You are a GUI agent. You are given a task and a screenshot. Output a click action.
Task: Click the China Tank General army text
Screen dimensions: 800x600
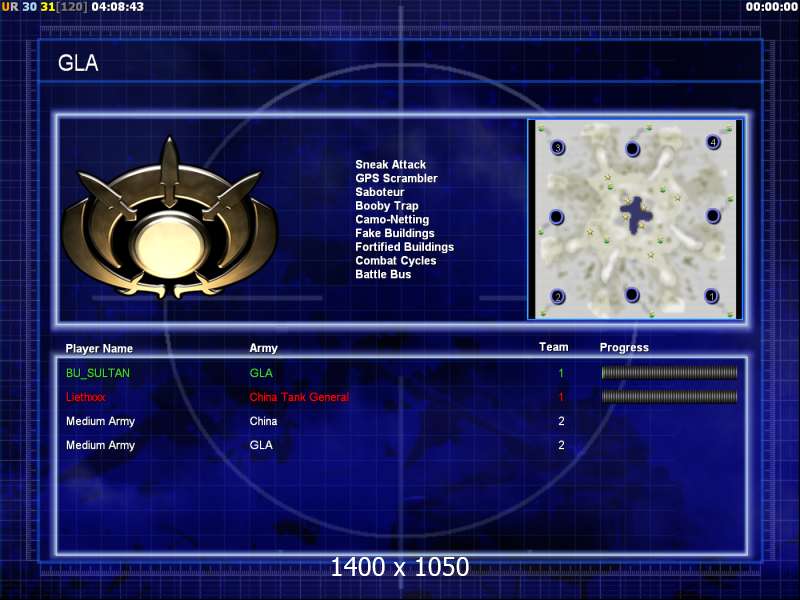pos(299,397)
